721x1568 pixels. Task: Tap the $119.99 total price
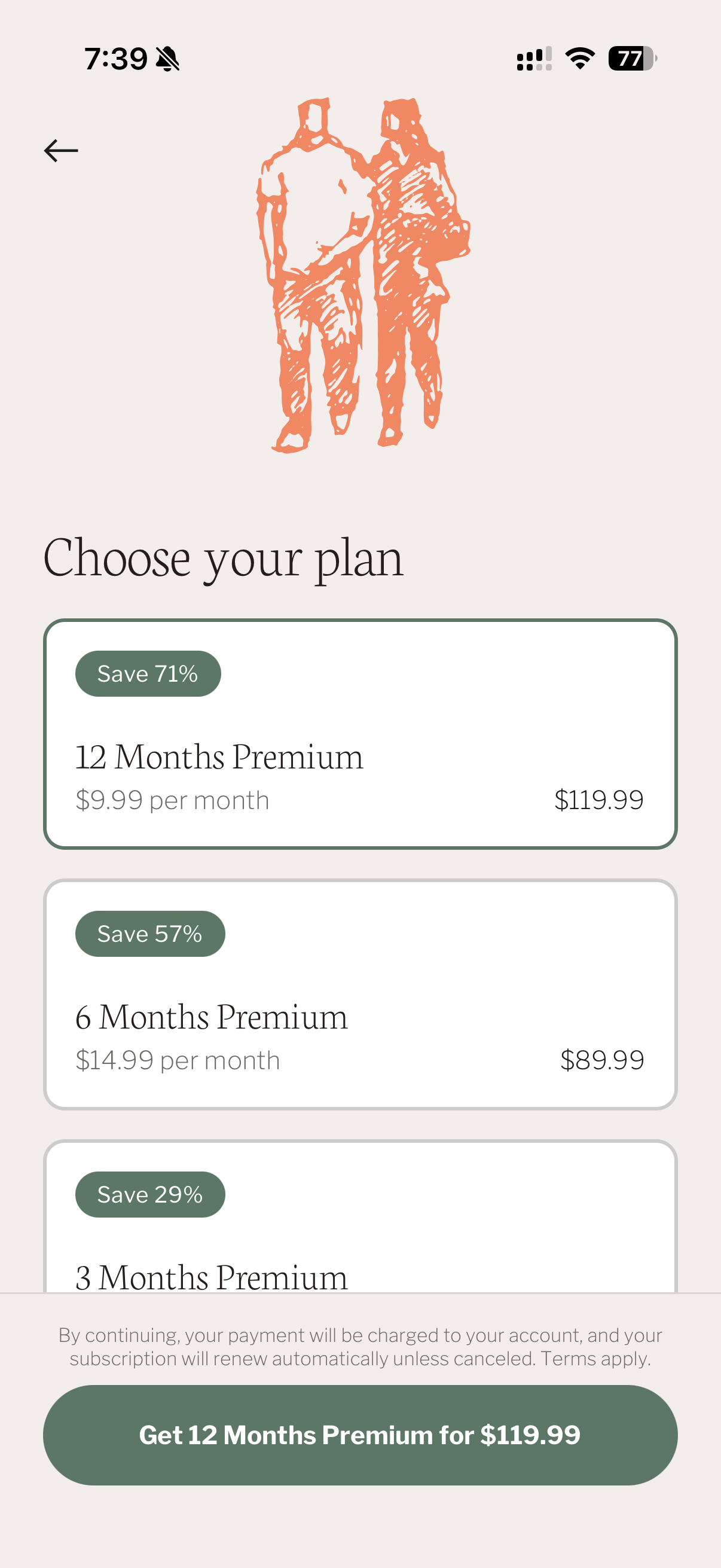click(598, 799)
